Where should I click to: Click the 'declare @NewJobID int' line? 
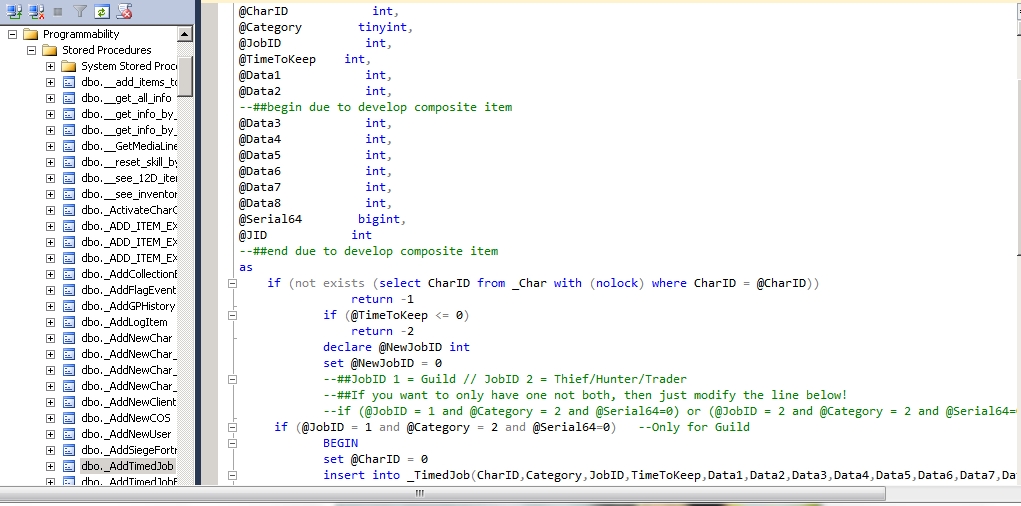tap(397, 347)
